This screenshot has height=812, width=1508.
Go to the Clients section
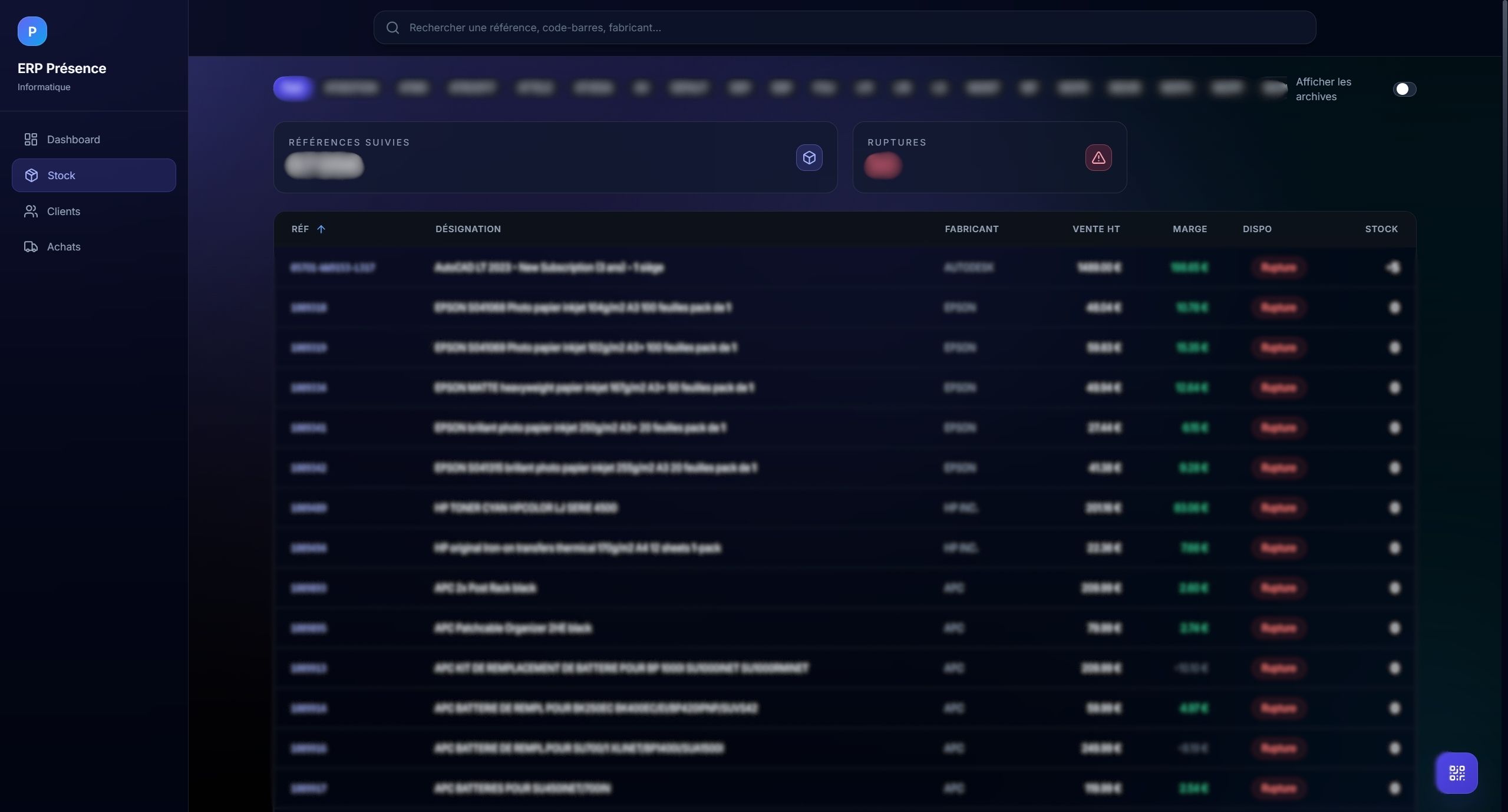pyautogui.click(x=94, y=211)
